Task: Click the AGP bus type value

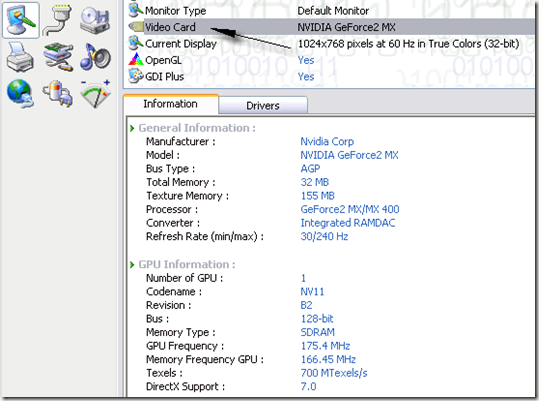Action: (310, 168)
